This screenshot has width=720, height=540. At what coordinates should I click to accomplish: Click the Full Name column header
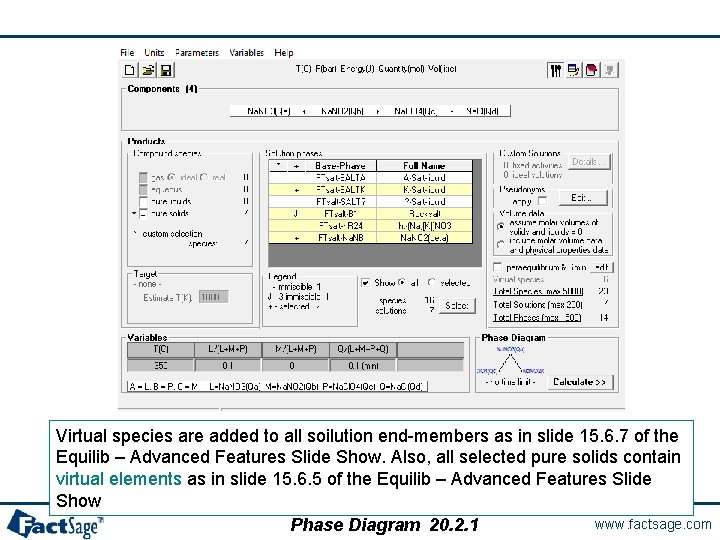pos(424,166)
